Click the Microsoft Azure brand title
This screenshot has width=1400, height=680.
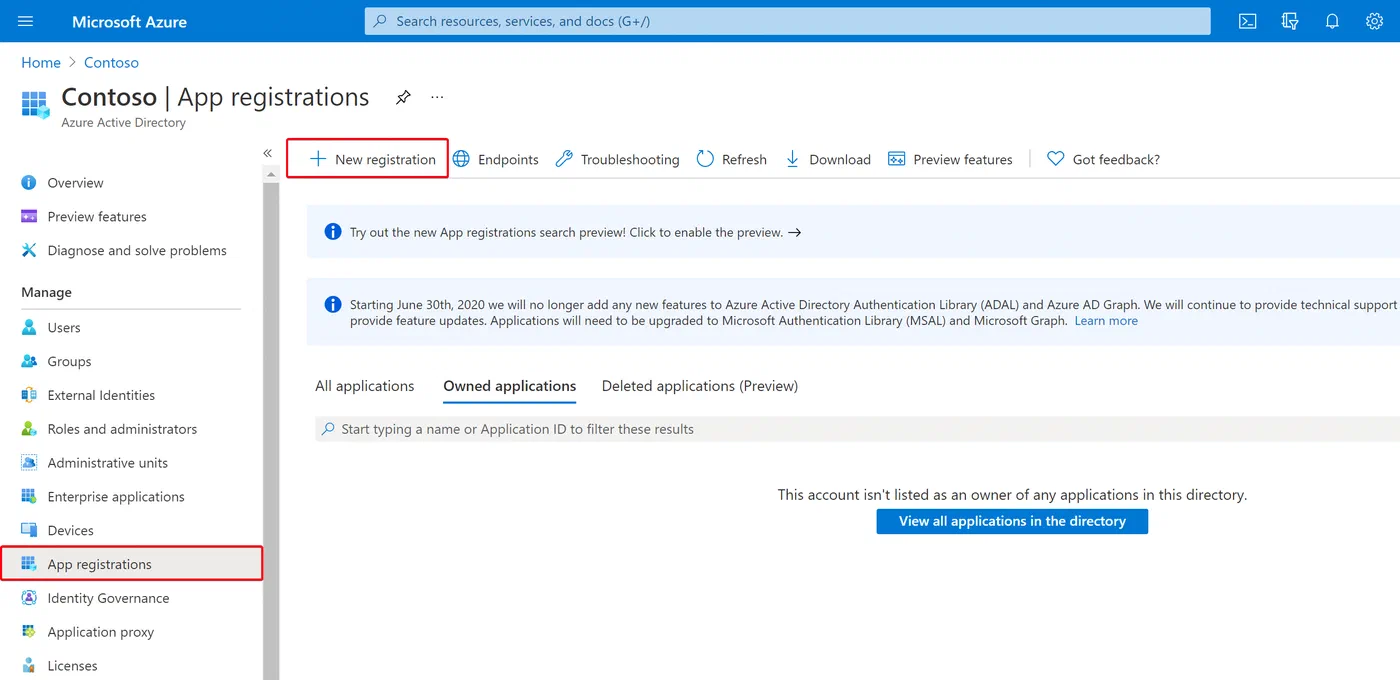pos(129,21)
